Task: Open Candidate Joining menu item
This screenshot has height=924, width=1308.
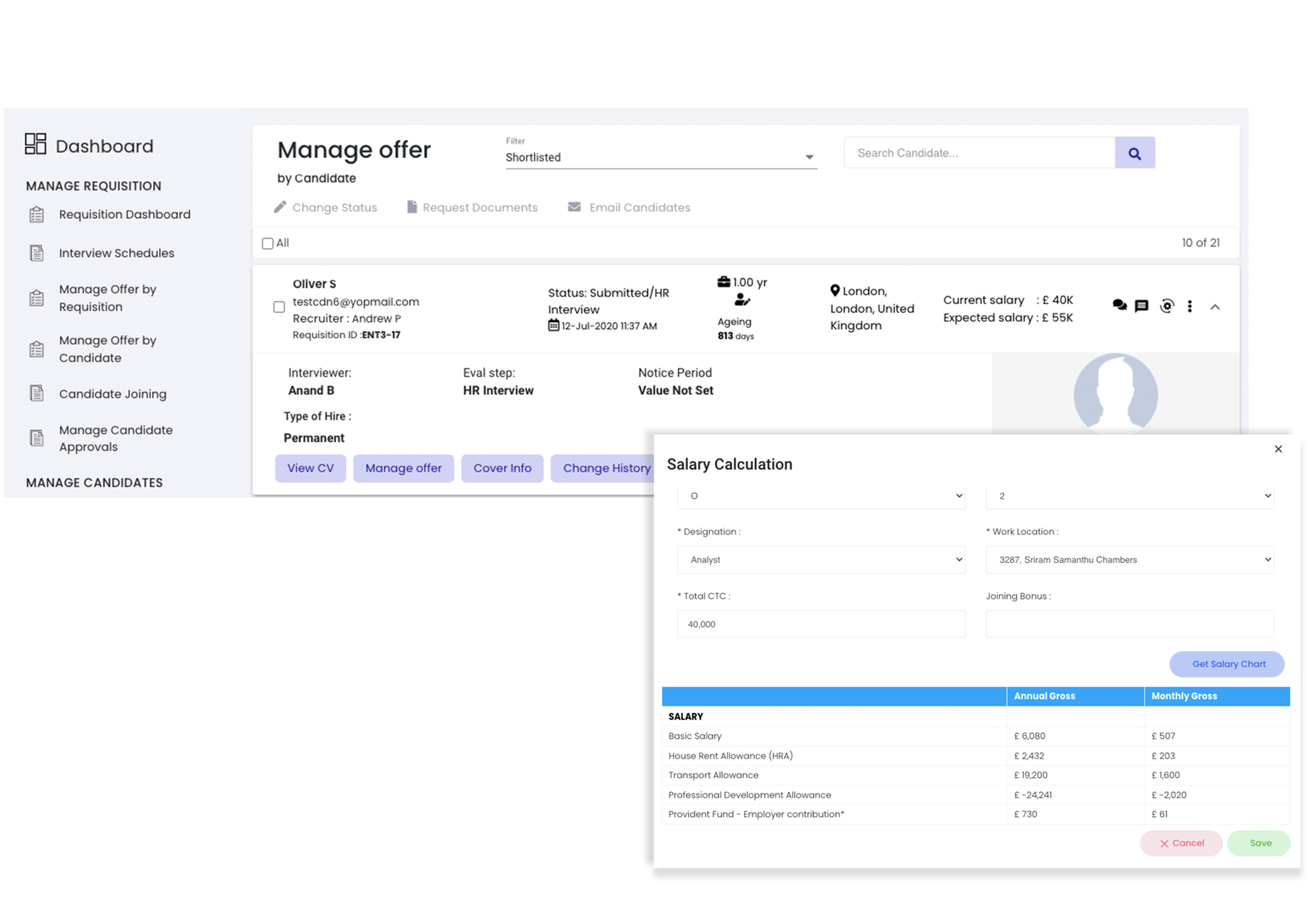Action: click(113, 394)
